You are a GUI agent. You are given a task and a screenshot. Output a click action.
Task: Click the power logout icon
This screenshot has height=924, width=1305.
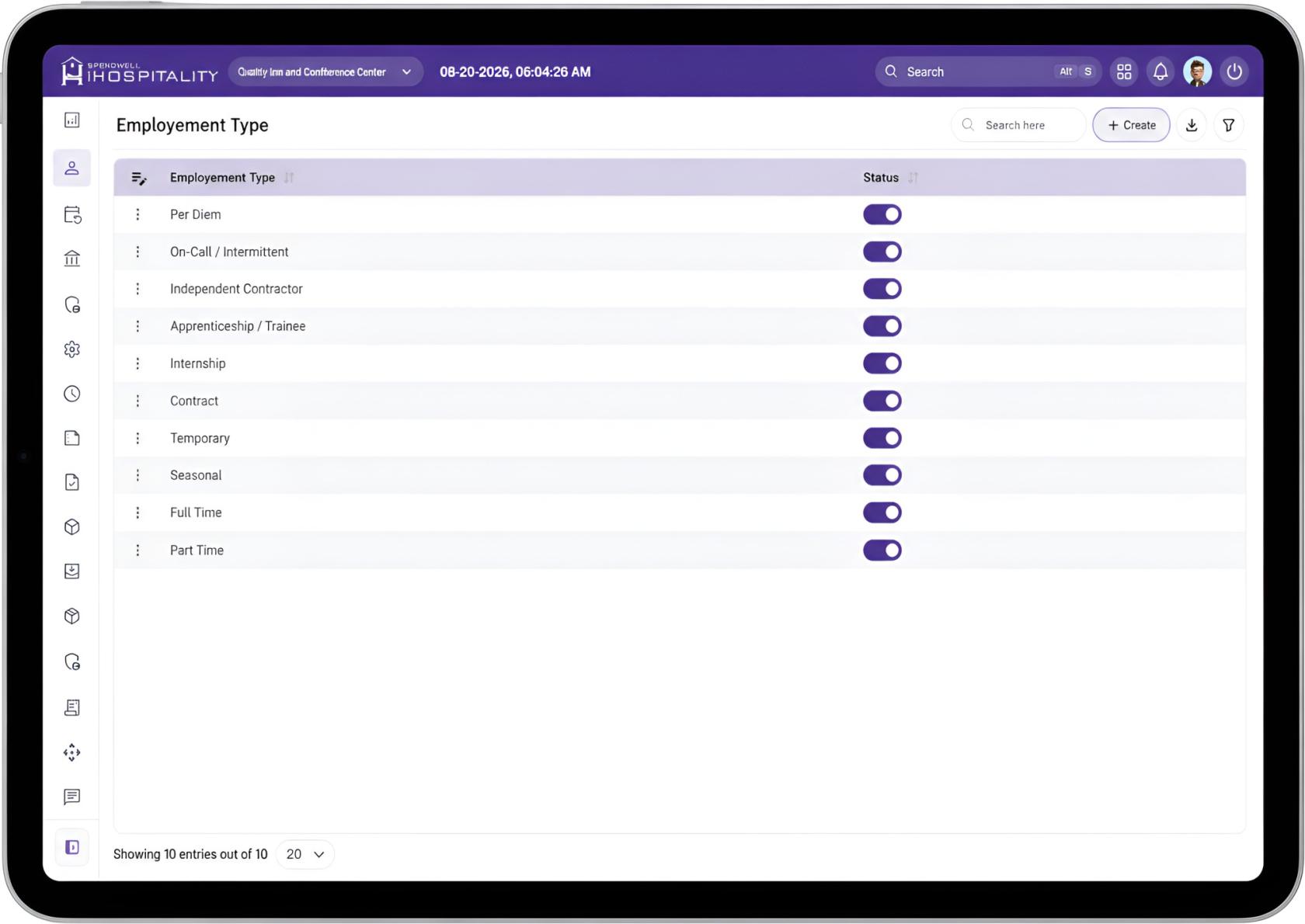1234,71
